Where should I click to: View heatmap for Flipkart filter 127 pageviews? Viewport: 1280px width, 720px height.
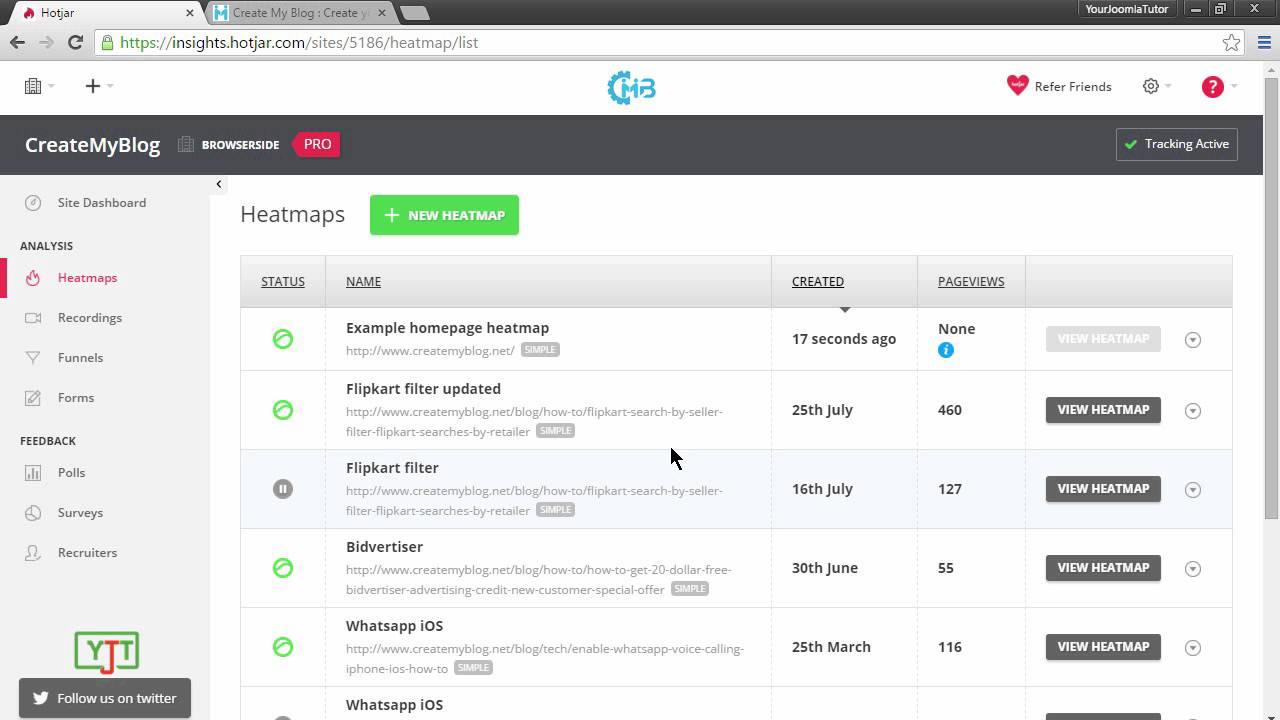point(1103,489)
